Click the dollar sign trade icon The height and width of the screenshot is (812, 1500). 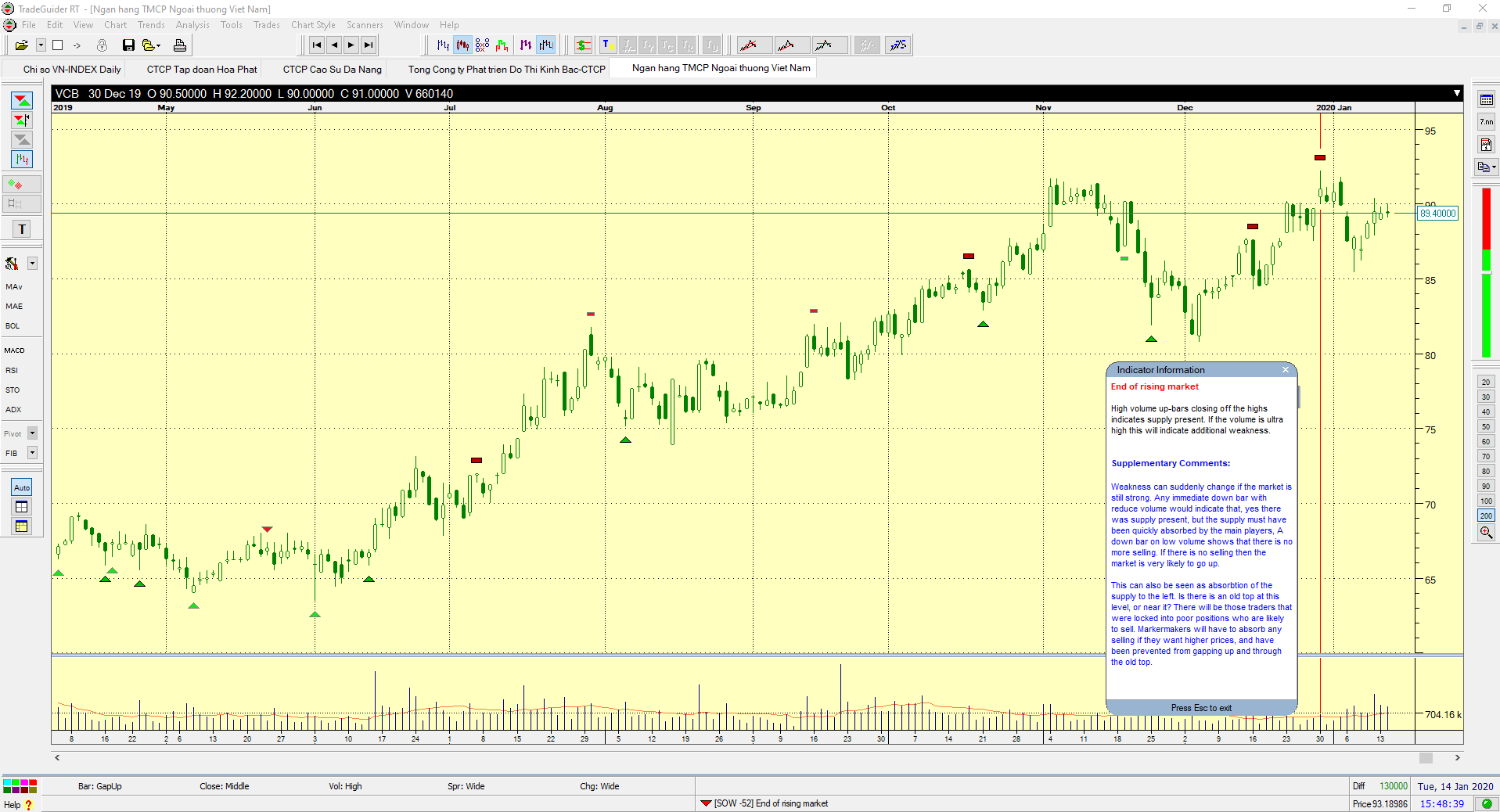583,45
